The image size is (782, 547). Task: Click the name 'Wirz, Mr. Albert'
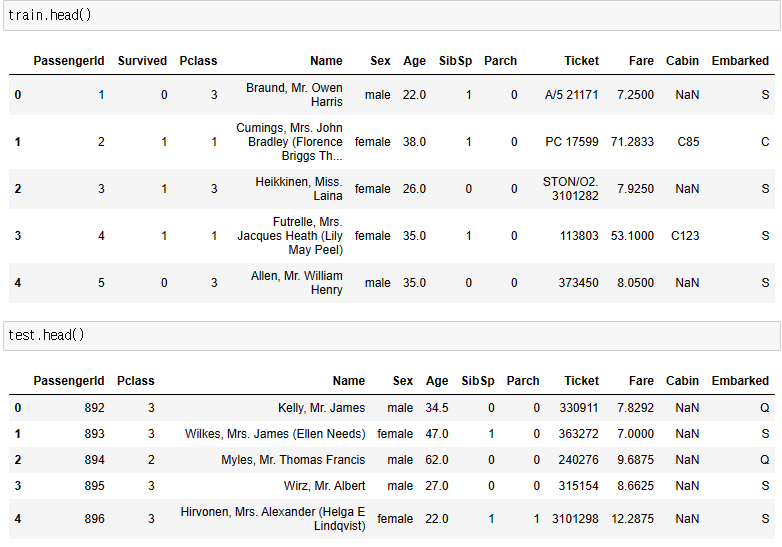coord(325,486)
